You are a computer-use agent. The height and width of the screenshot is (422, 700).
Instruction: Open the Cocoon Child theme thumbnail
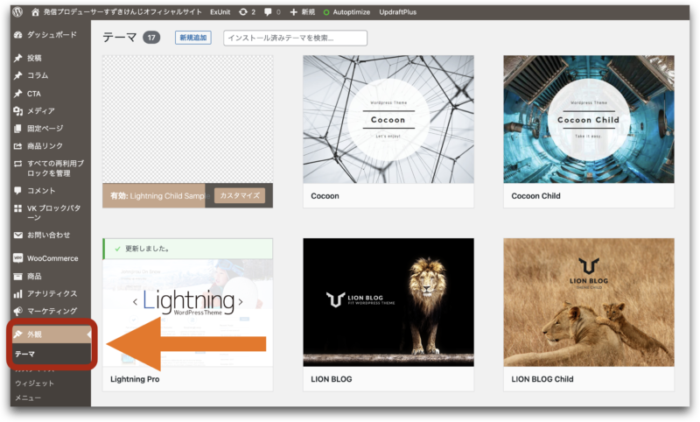tap(589, 119)
